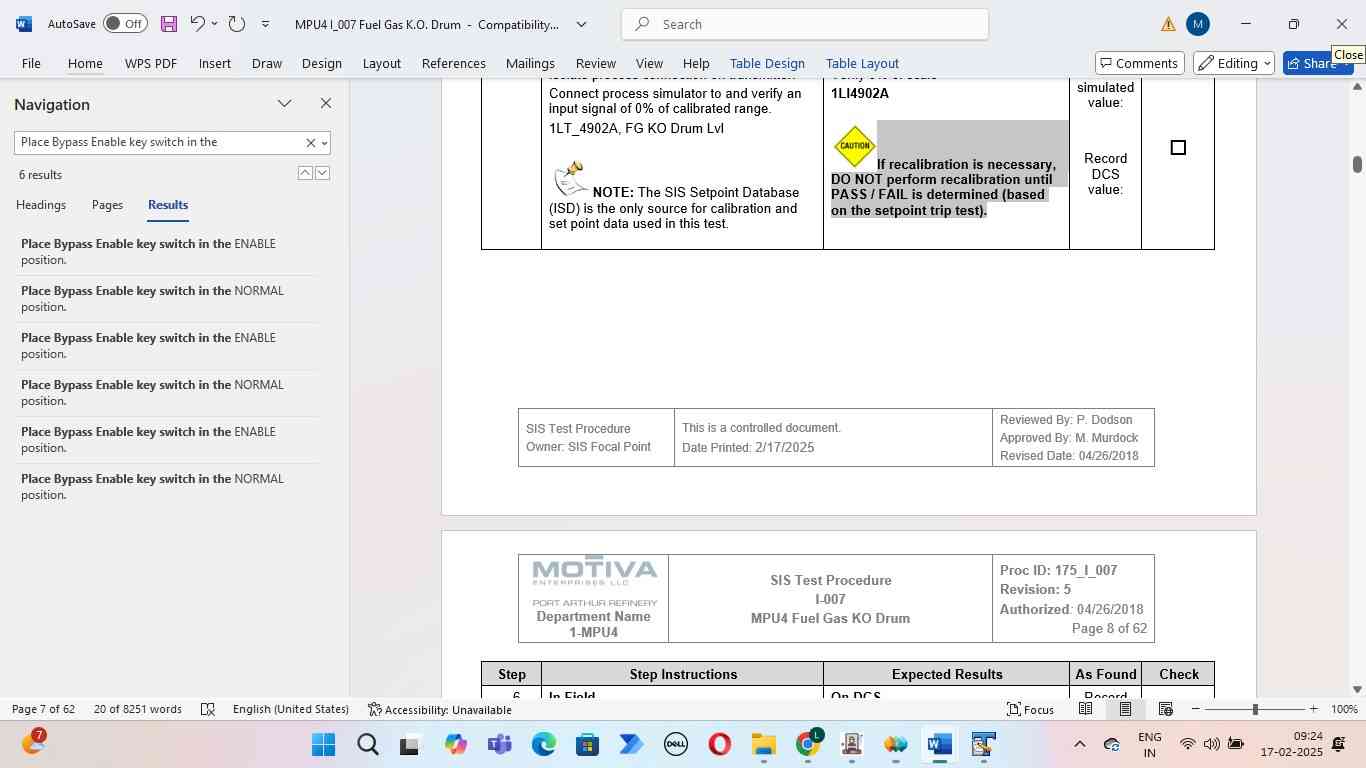
Task: Switch to the Home tab
Action: point(85,63)
